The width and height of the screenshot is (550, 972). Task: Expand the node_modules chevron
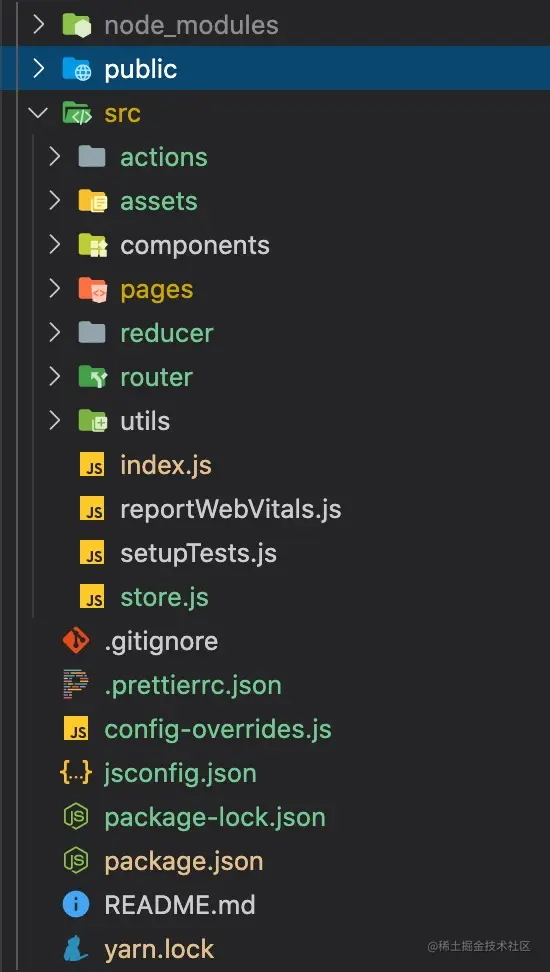point(39,25)
